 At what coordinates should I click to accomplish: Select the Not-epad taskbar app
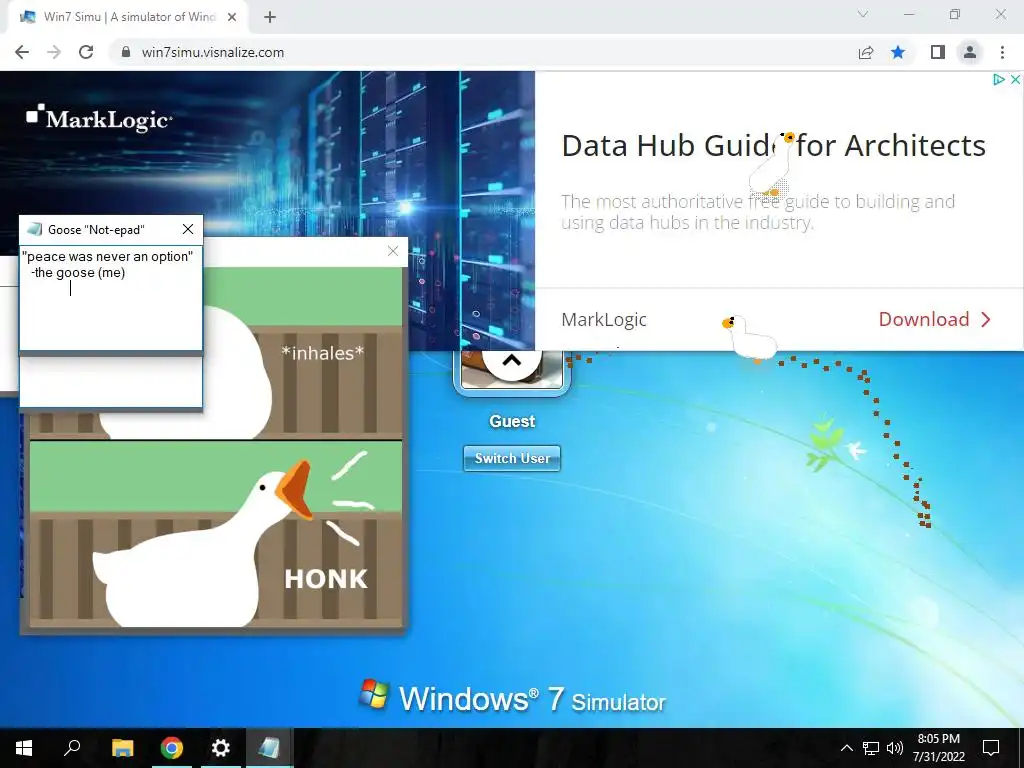point(269,748)
